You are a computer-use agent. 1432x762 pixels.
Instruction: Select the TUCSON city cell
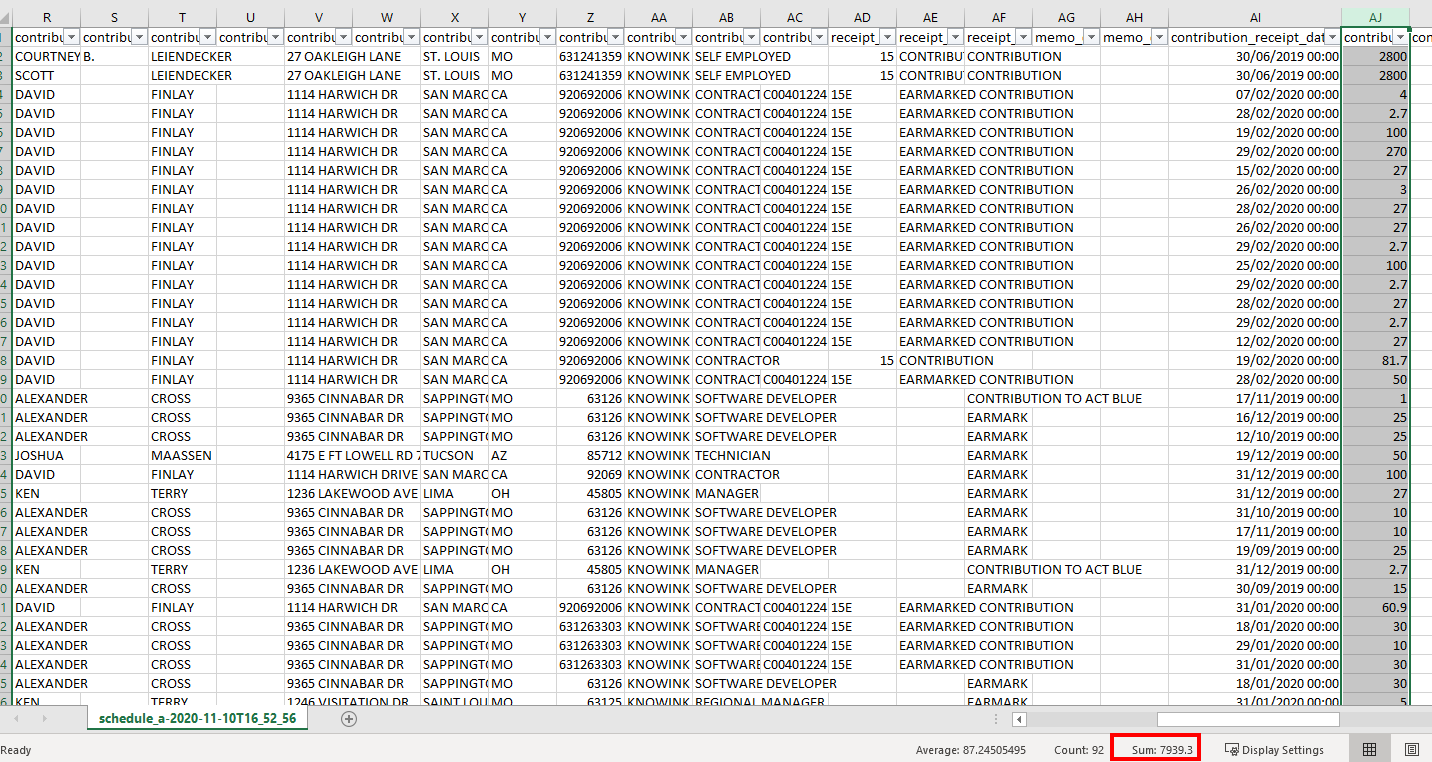(454, 455)
